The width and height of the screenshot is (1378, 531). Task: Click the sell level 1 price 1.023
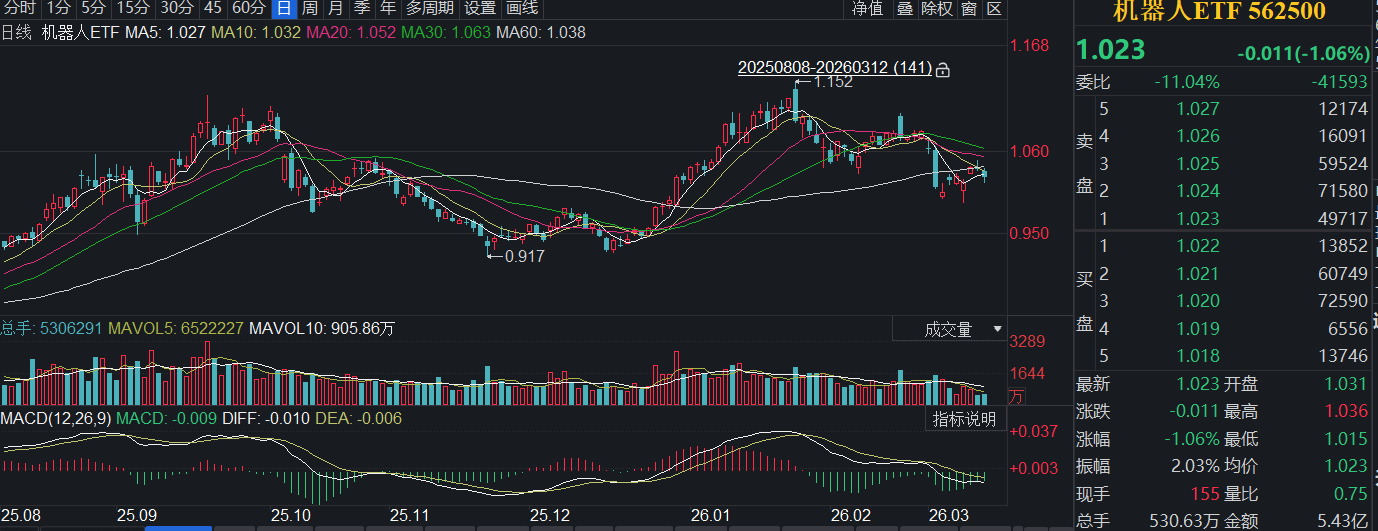(x=1198, y=219)
